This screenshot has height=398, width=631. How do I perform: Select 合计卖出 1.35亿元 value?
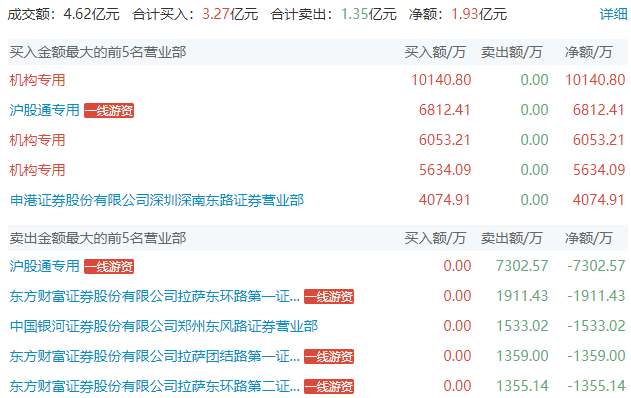(369, 14)
